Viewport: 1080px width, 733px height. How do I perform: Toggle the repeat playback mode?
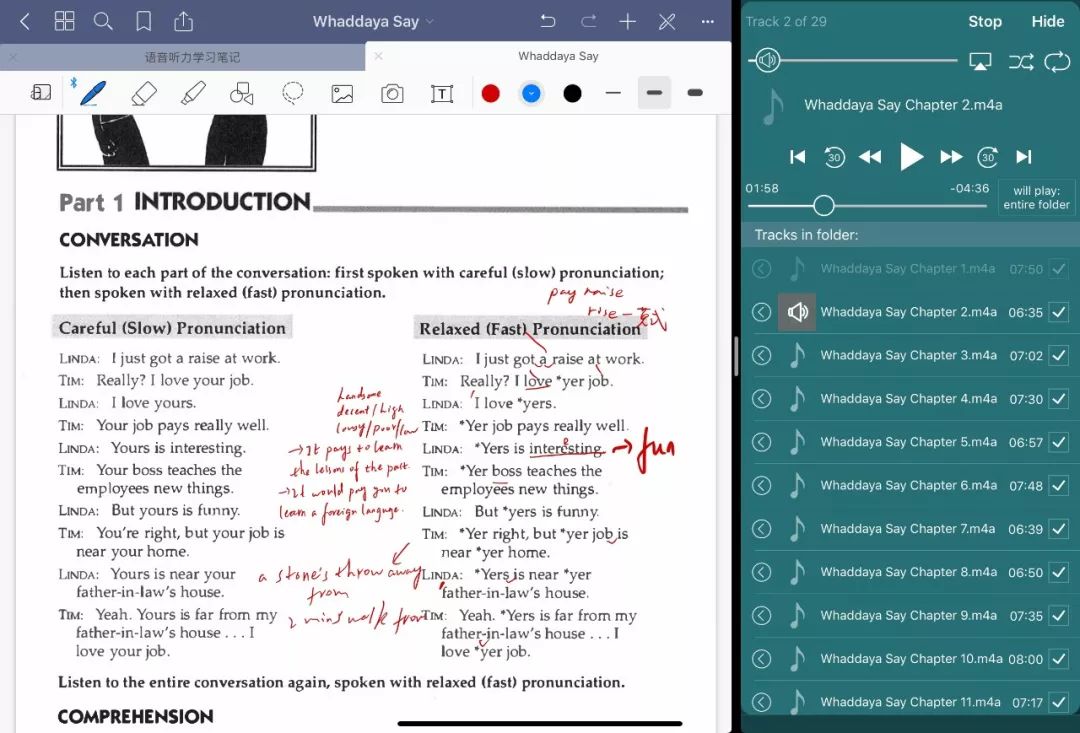coord(1056,62)
